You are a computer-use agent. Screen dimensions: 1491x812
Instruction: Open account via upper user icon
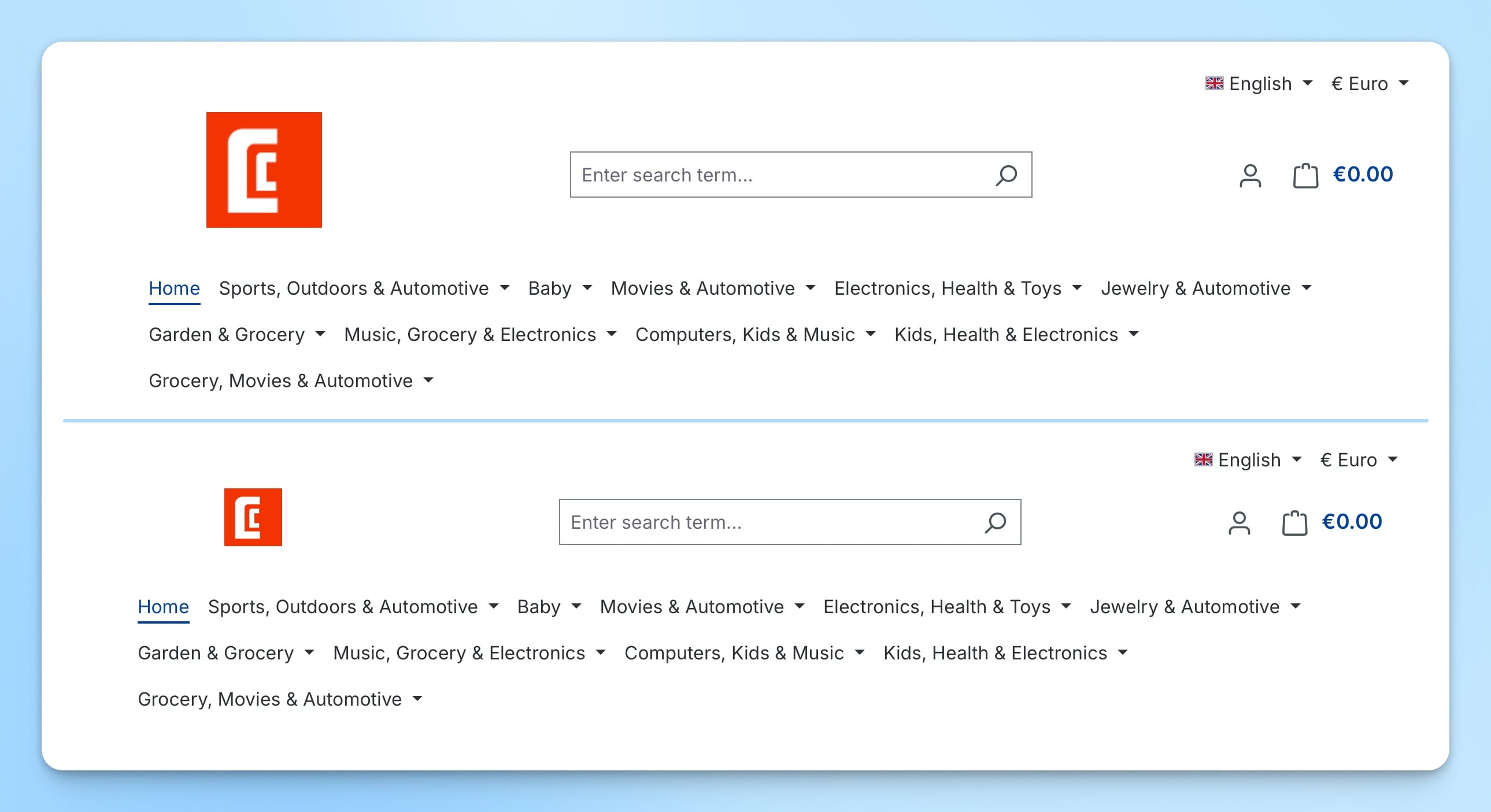(x=1250, y=175)
